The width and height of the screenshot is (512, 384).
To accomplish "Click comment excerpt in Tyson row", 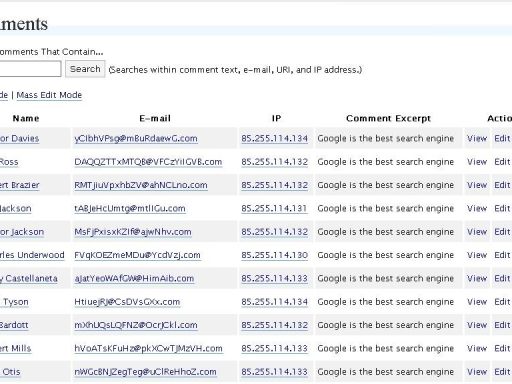I will coord(386,302).
